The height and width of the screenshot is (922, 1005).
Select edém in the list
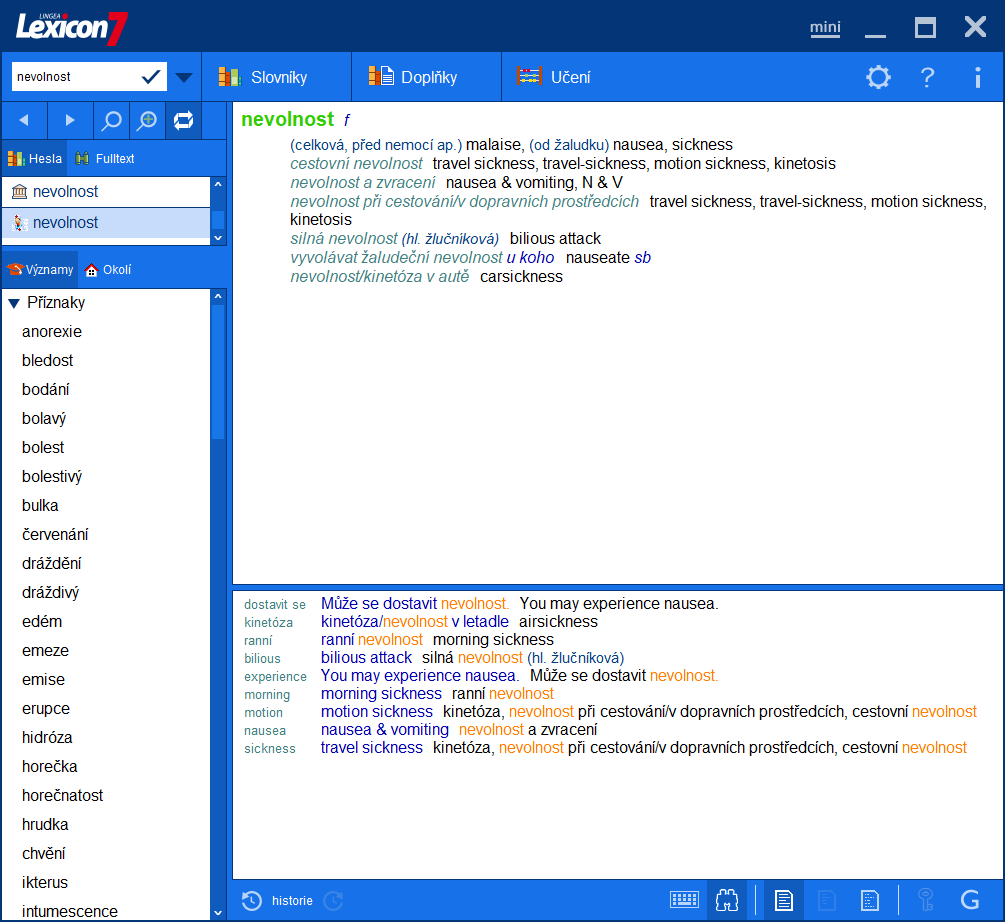(42, 622)
